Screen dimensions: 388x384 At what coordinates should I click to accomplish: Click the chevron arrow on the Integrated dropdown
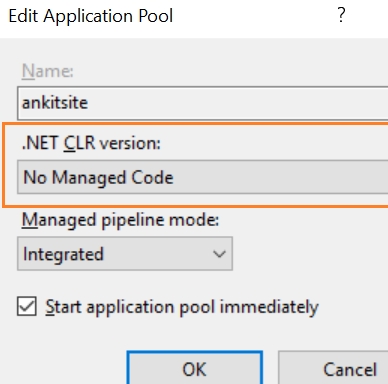tap(219, 254)
